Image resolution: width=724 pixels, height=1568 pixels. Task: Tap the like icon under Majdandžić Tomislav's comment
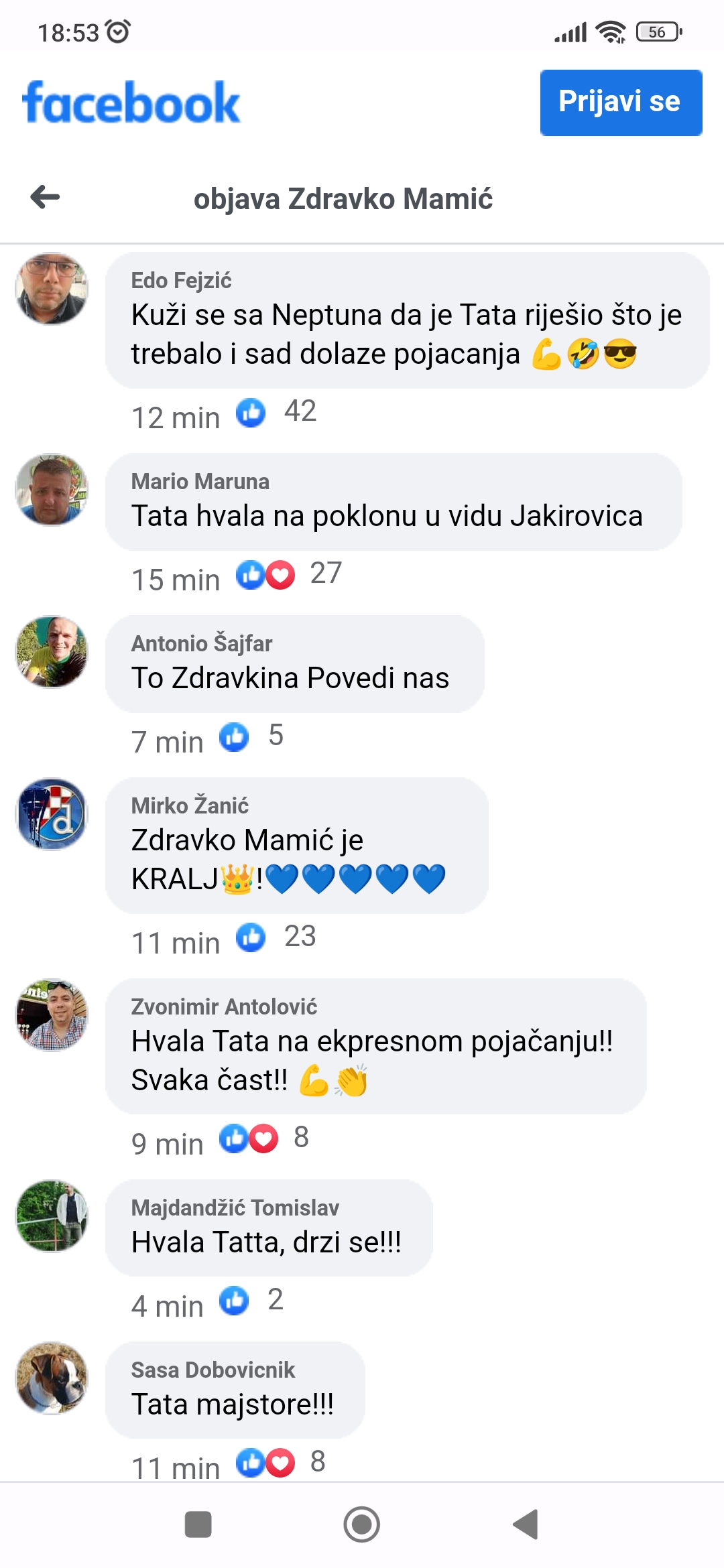click(234, 1301)
